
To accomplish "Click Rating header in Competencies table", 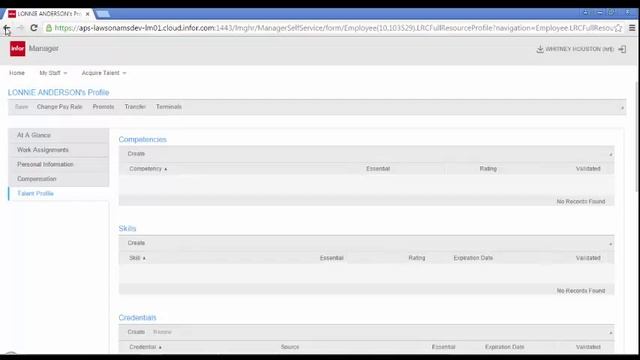I will click(x=488, y=169).
